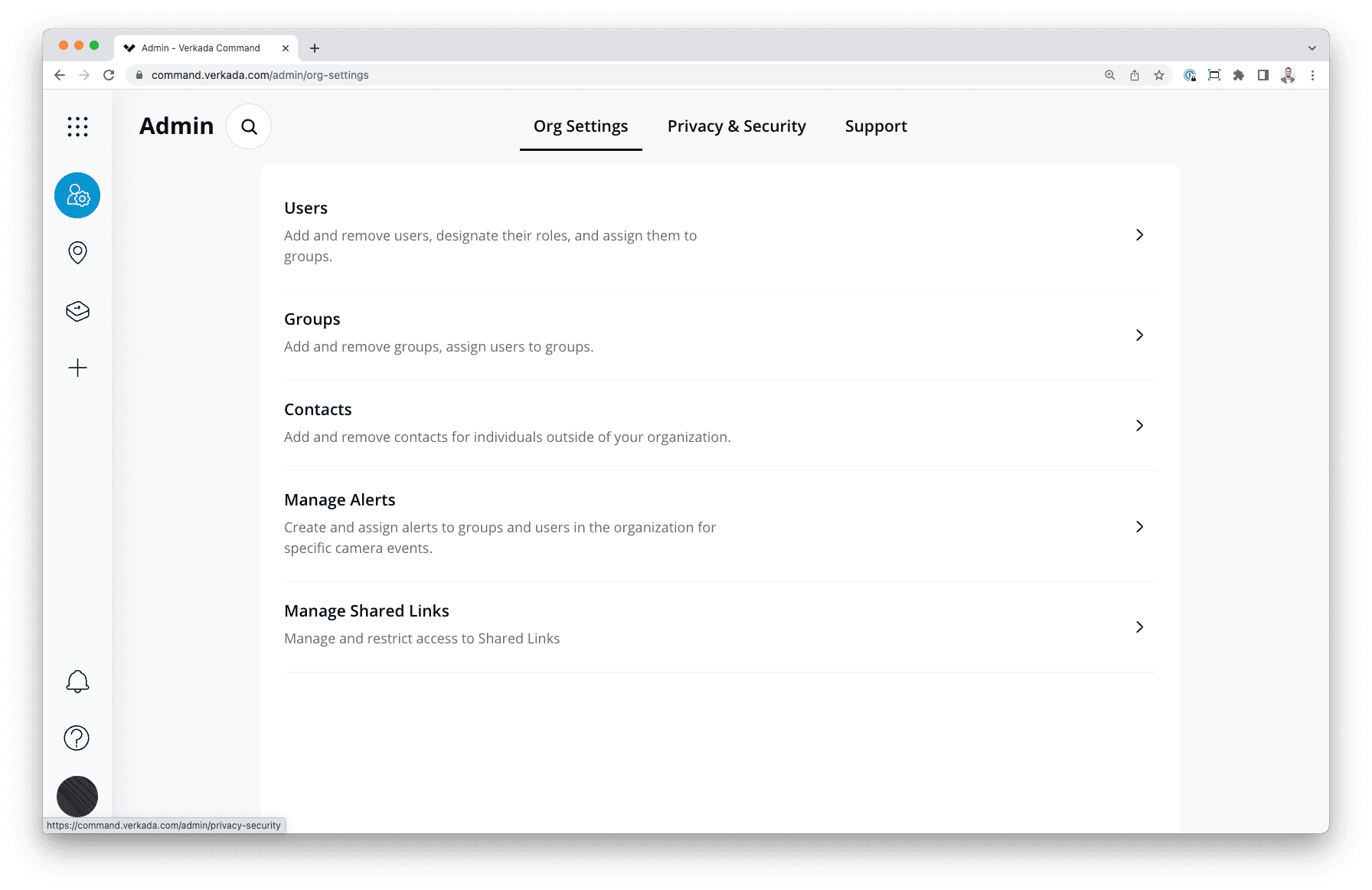Select the Admin users-gear sidebar icon
This screenshot has height=890, width=1372.
pyautogui.click(x=77, y=195)
